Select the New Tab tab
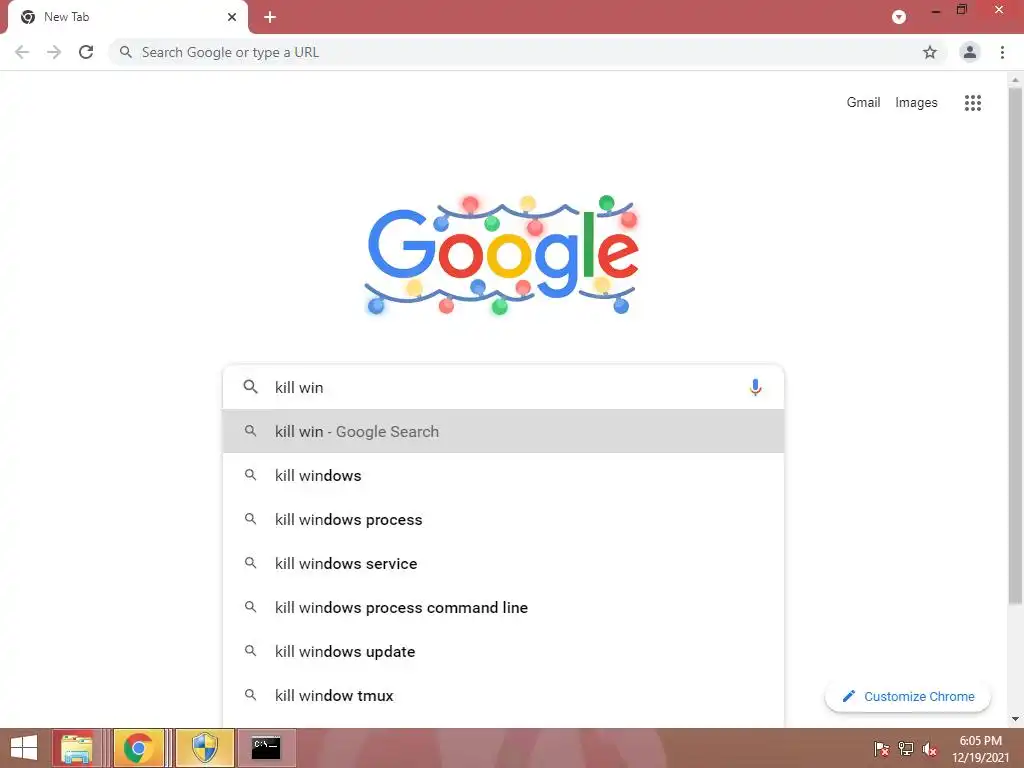 (x=127, y=17)
